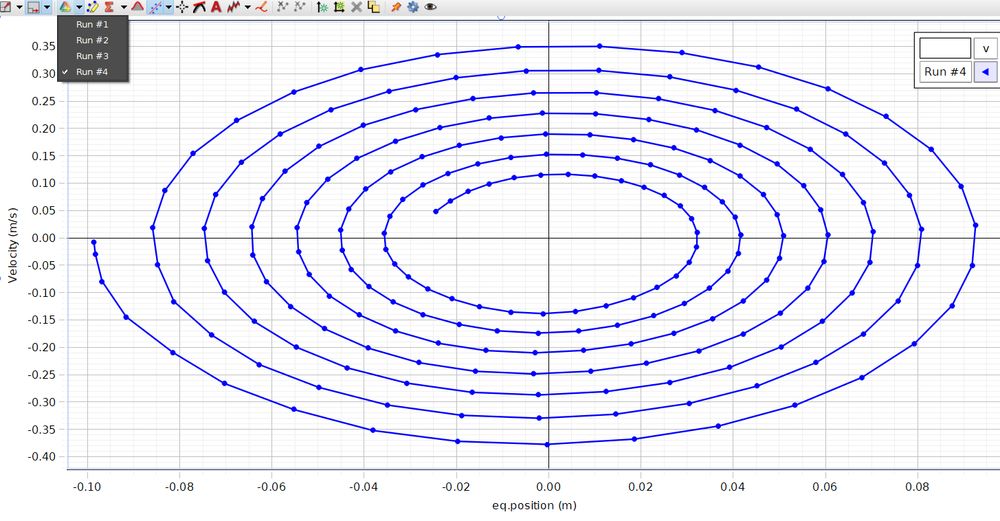The image size is (1000, 521).
Task: Select the draw prediction tool
Action: point(261,7)
